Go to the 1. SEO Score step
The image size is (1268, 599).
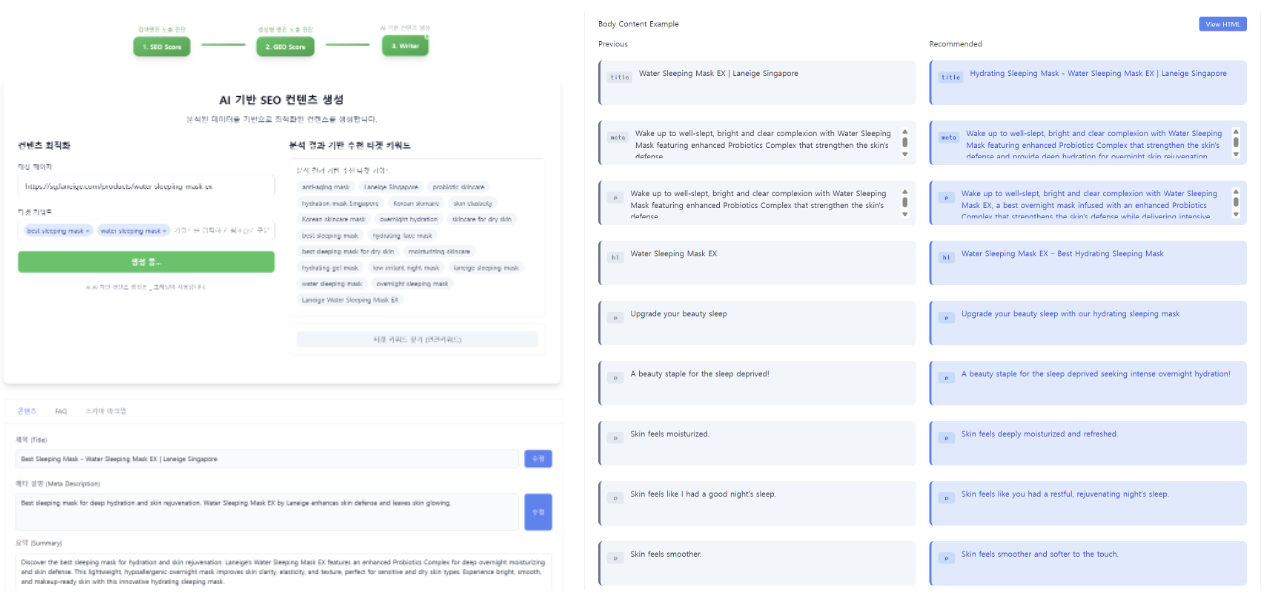coord(161,46)
